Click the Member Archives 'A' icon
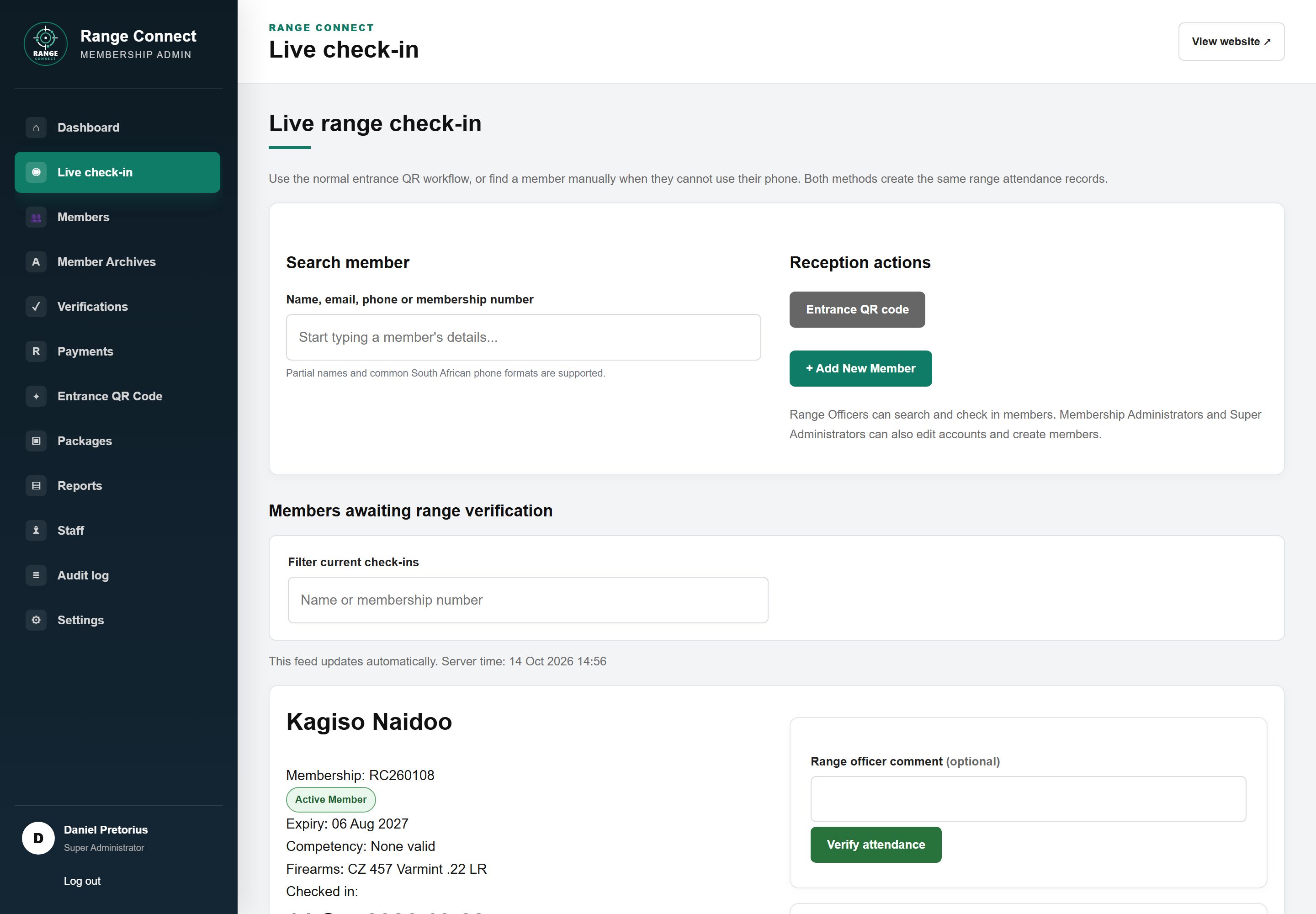This screenshot has height=914, width=1316. tap(36, 262)
